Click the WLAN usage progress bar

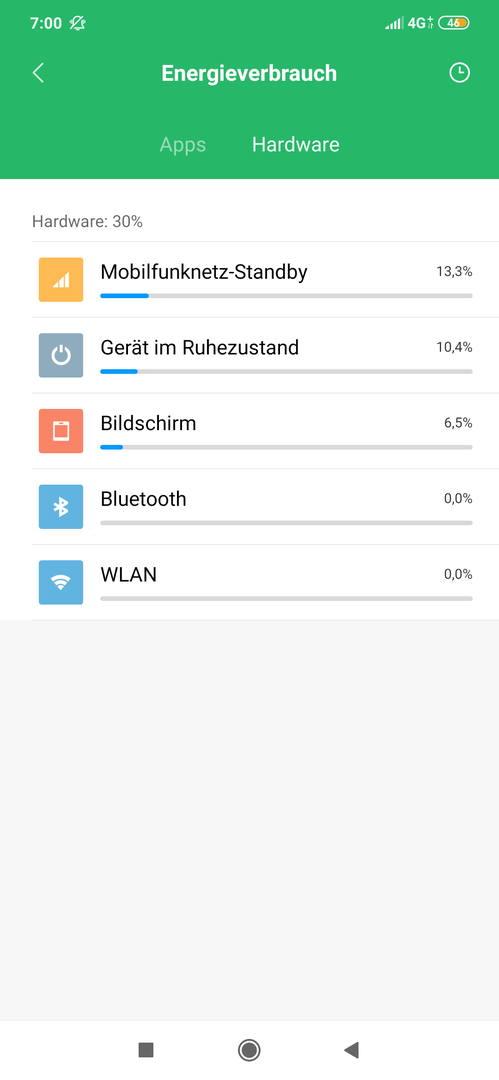click(x=287, y=599)
